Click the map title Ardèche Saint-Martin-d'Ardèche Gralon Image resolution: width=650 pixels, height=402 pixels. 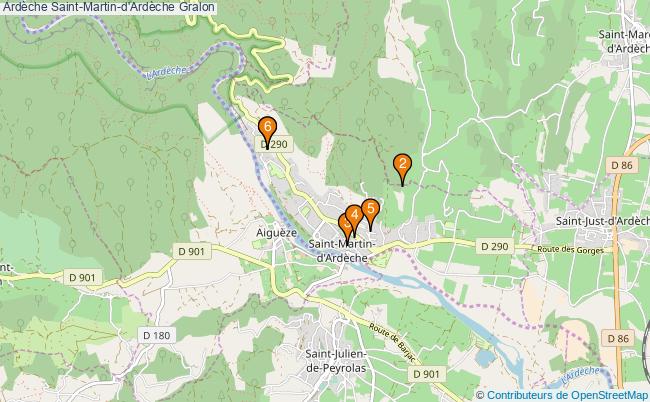[108, 7]
